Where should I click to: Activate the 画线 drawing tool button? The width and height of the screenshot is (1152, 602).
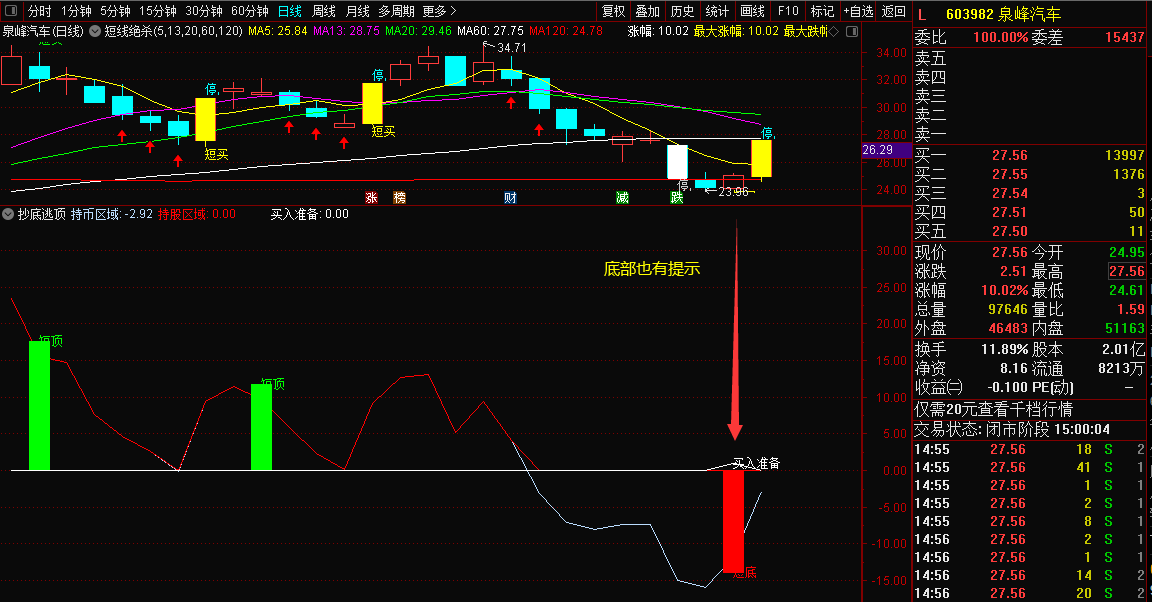(x=752, y=11)
